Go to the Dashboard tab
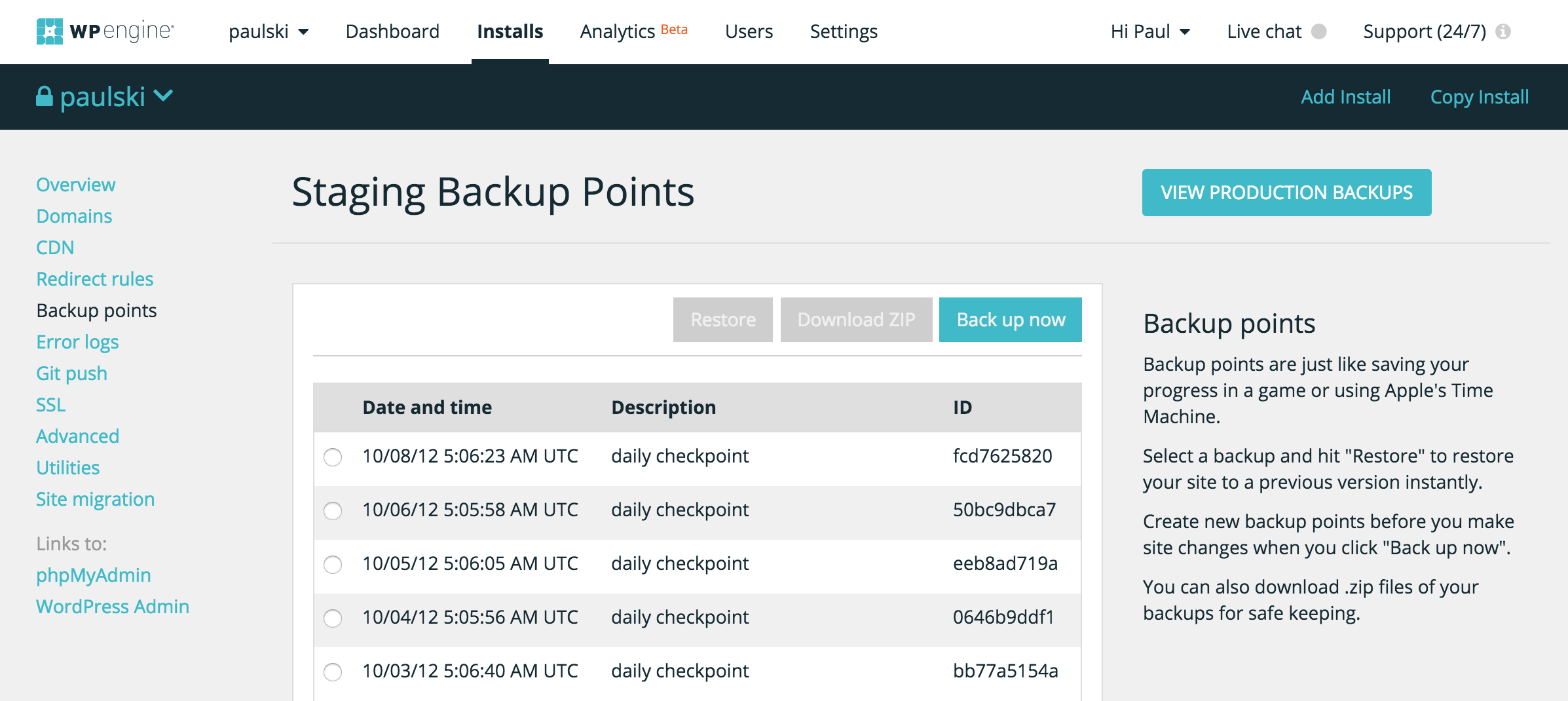 pyautogui.click(x=392, y=31)
